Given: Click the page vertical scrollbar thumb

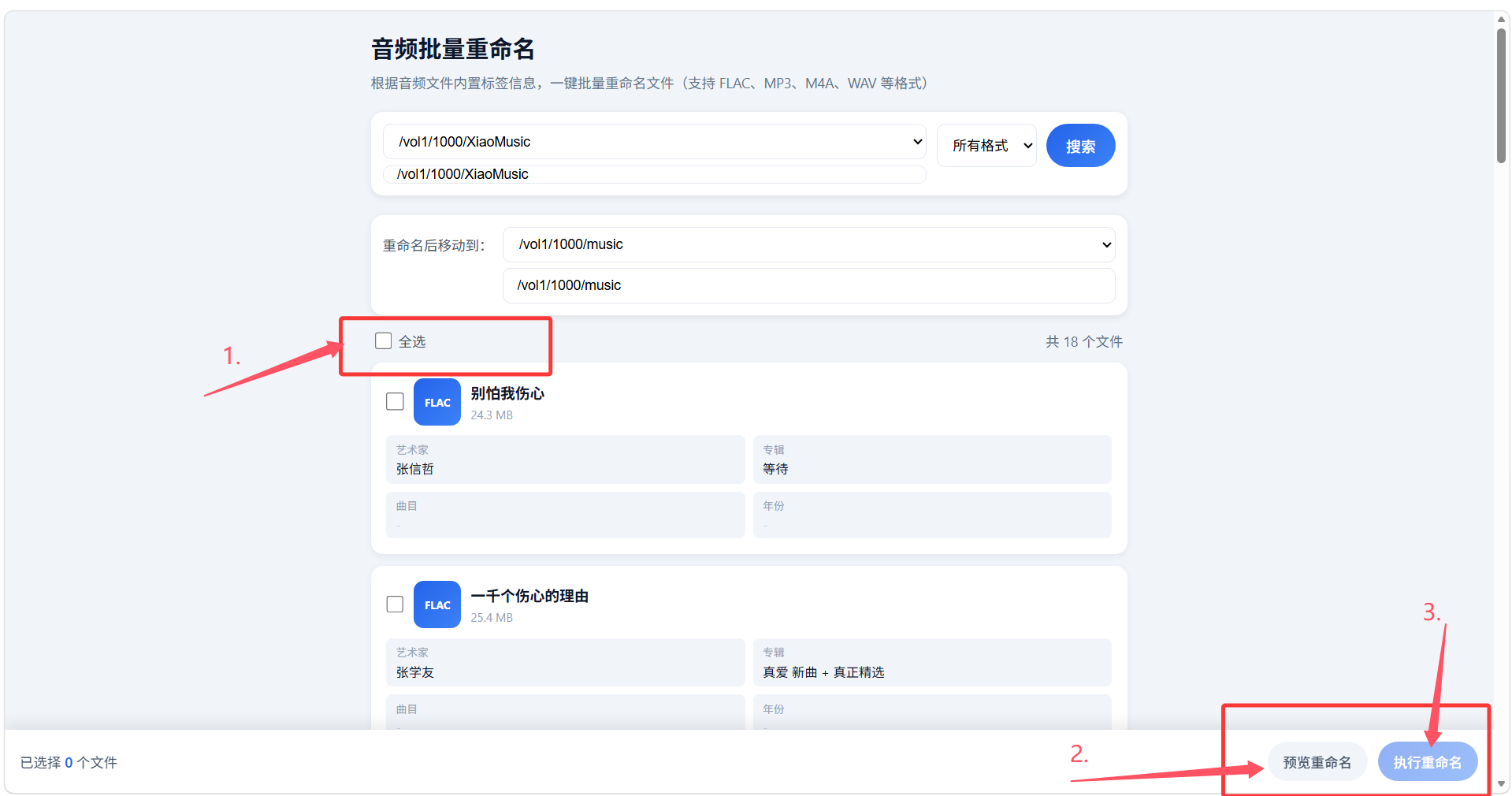Looking at the screenshot, I should (x=1502, y=95).
